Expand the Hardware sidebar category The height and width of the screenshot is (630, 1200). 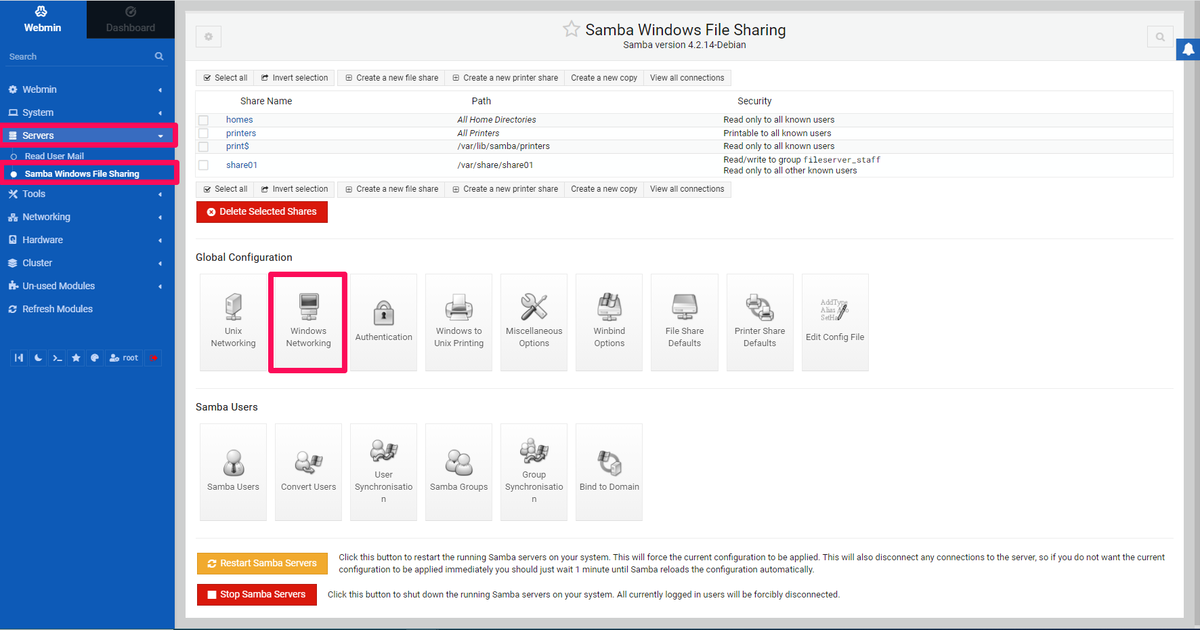[87, 240]
